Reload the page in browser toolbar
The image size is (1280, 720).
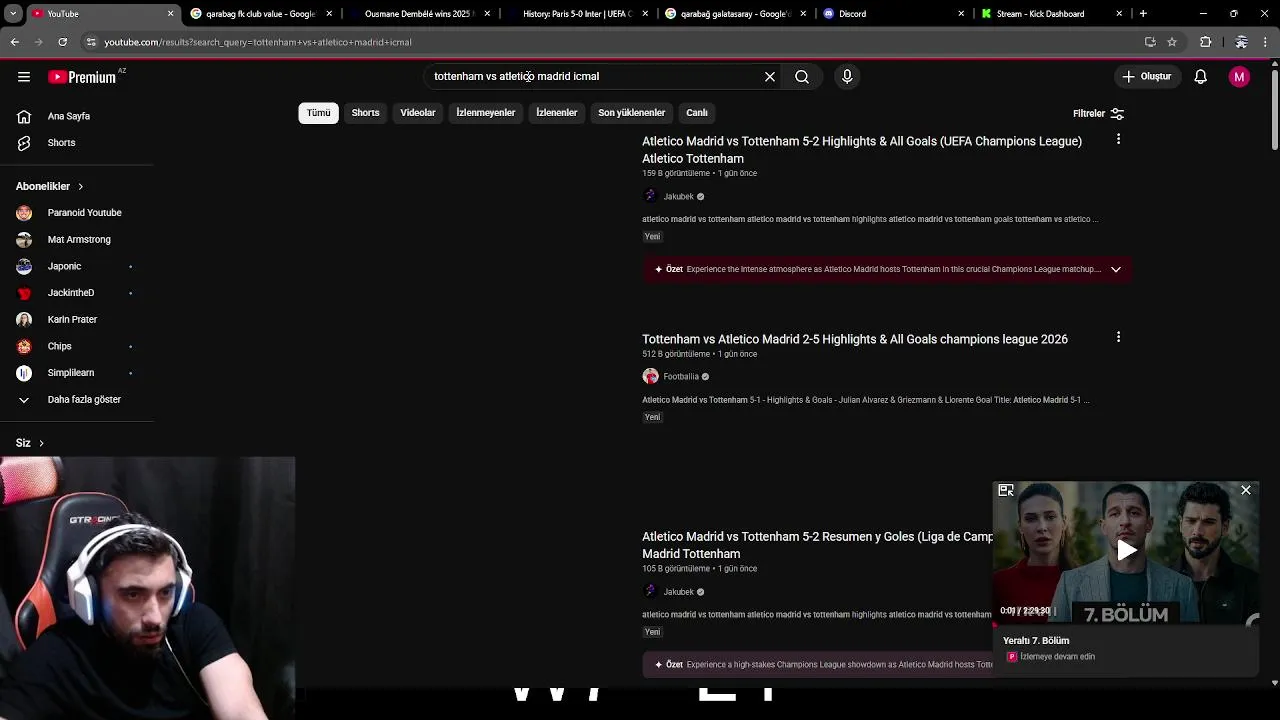click(x=62, y=42)
